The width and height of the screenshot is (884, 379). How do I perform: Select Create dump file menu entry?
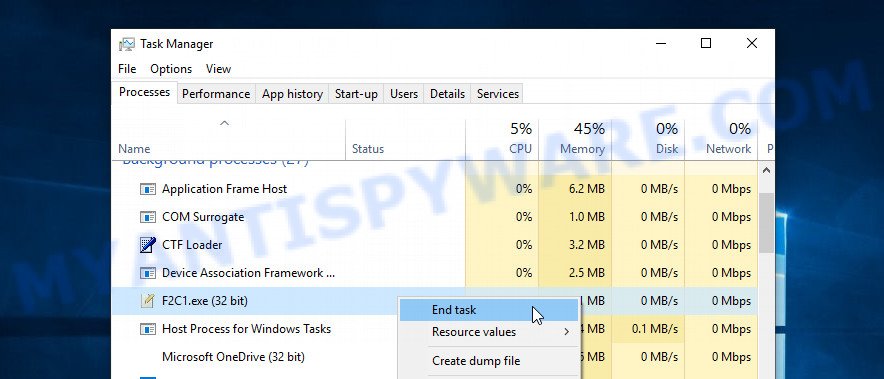pos(489,361)
